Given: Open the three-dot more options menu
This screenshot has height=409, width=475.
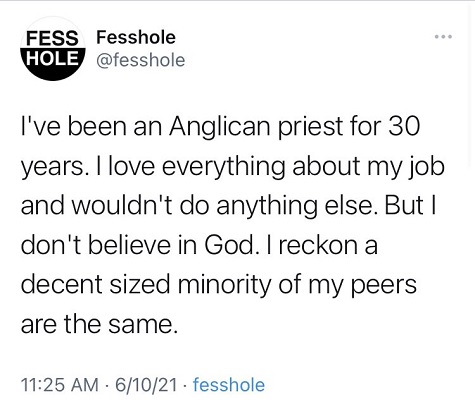Looking at the screenshot, I should coord(443,37).
